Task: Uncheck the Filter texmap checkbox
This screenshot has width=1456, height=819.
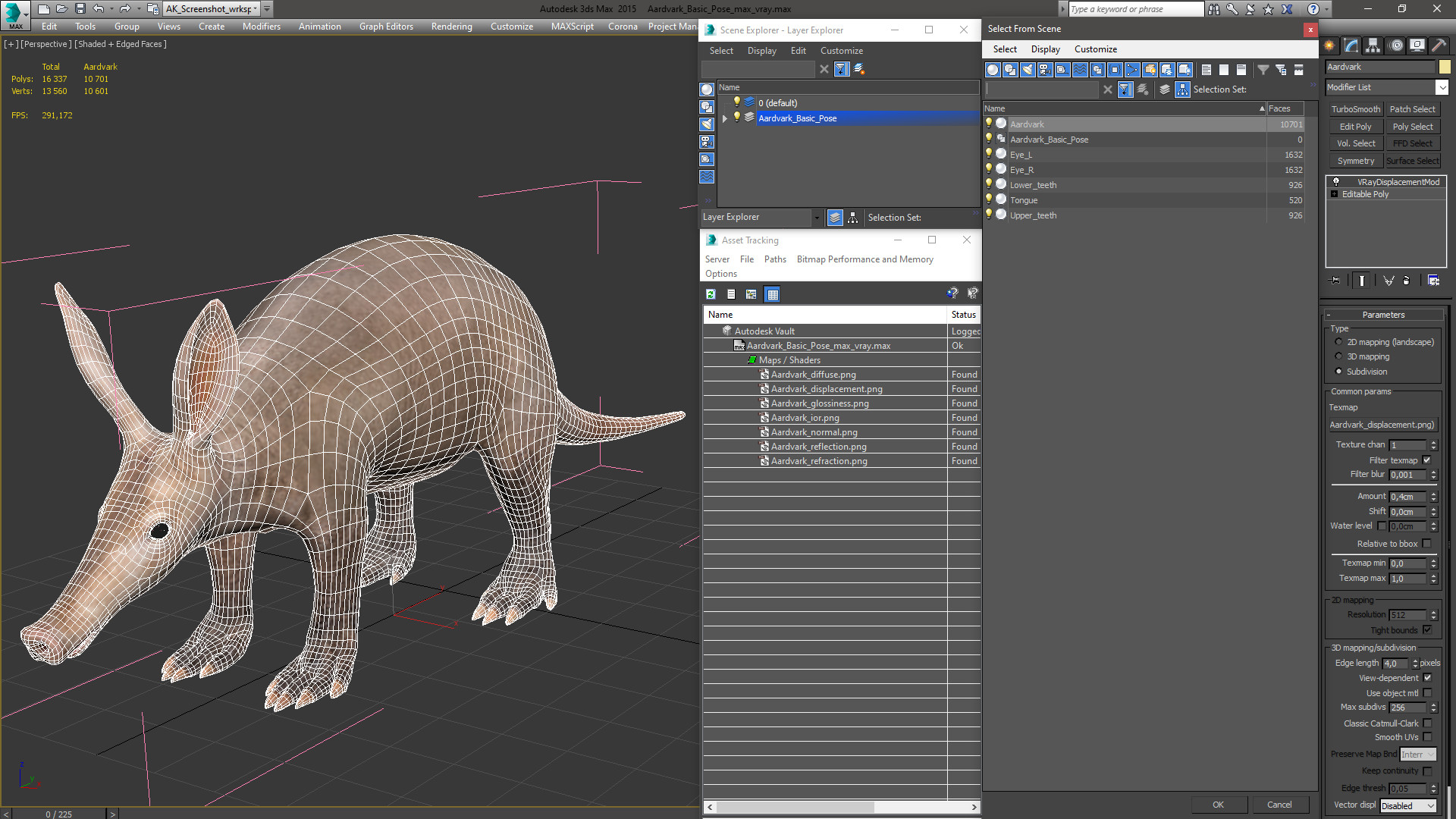Action: coord(1426,460)
